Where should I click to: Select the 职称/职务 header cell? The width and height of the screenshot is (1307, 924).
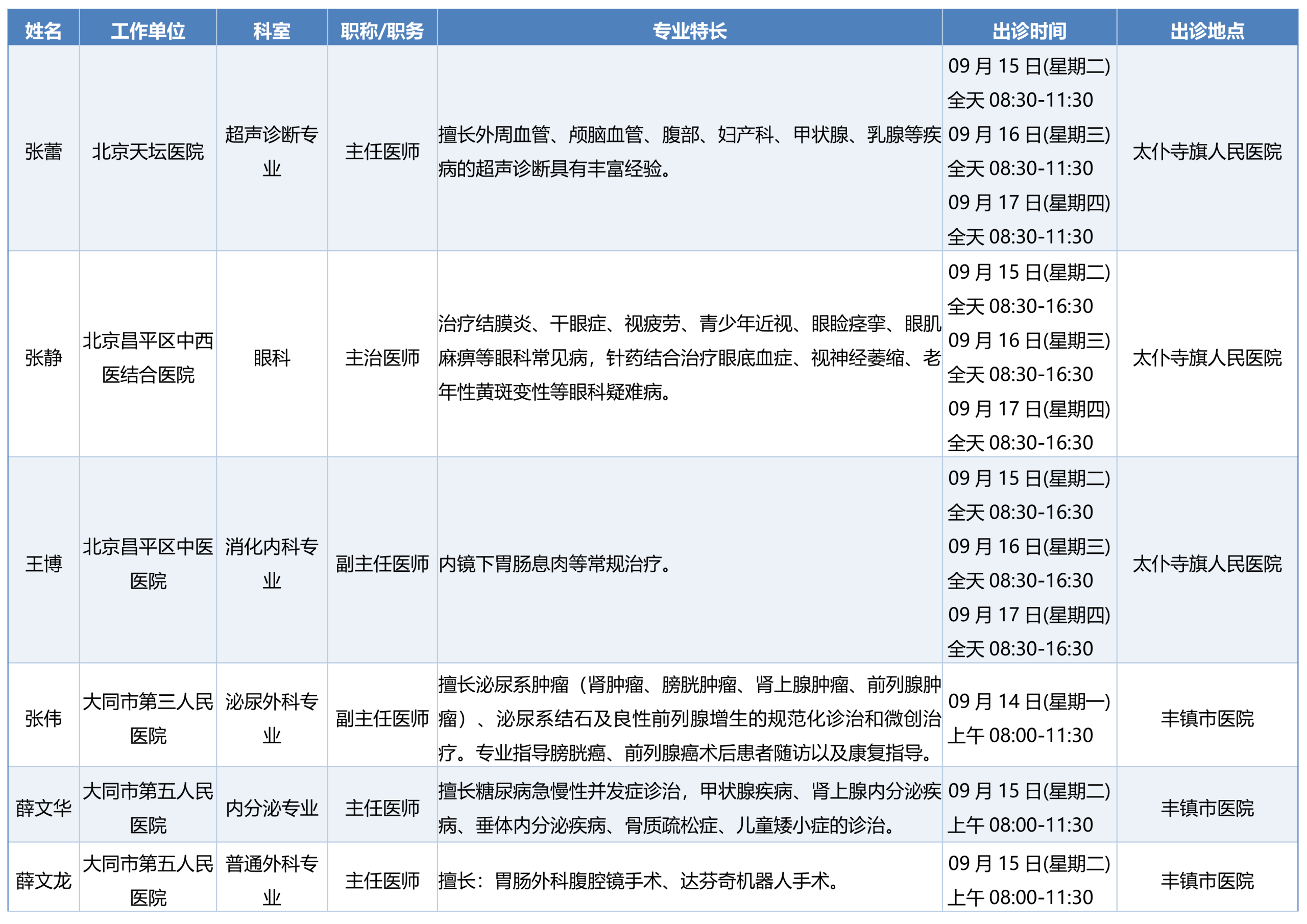[x=382, y=30]
